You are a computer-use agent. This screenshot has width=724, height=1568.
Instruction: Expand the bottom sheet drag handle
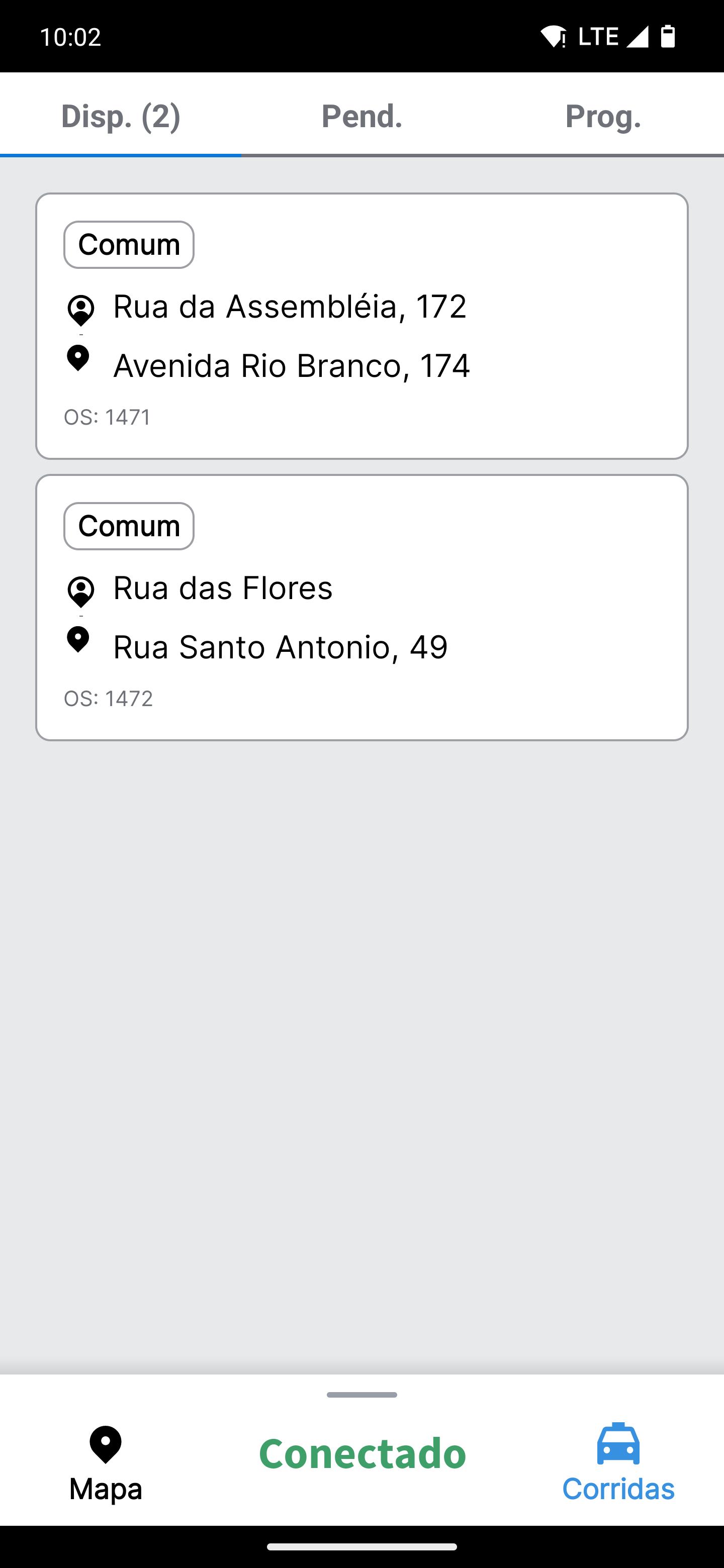(361, 1395)
